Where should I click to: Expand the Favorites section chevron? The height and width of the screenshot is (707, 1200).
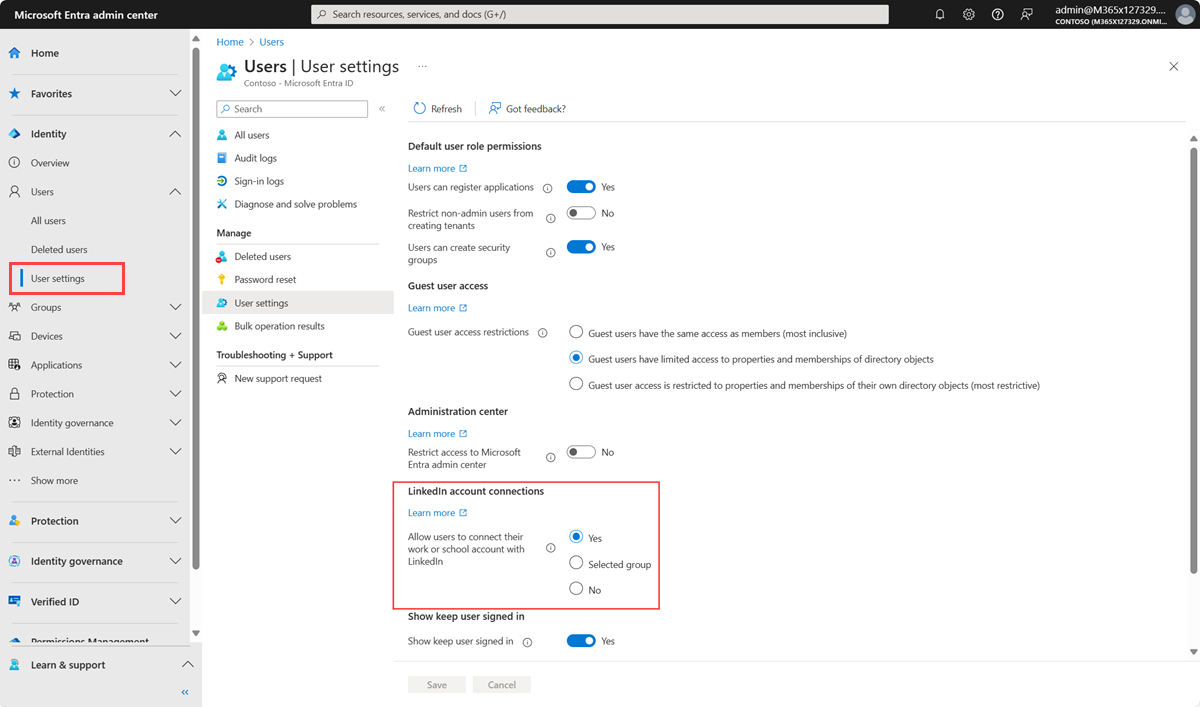(x=175, y=93)
